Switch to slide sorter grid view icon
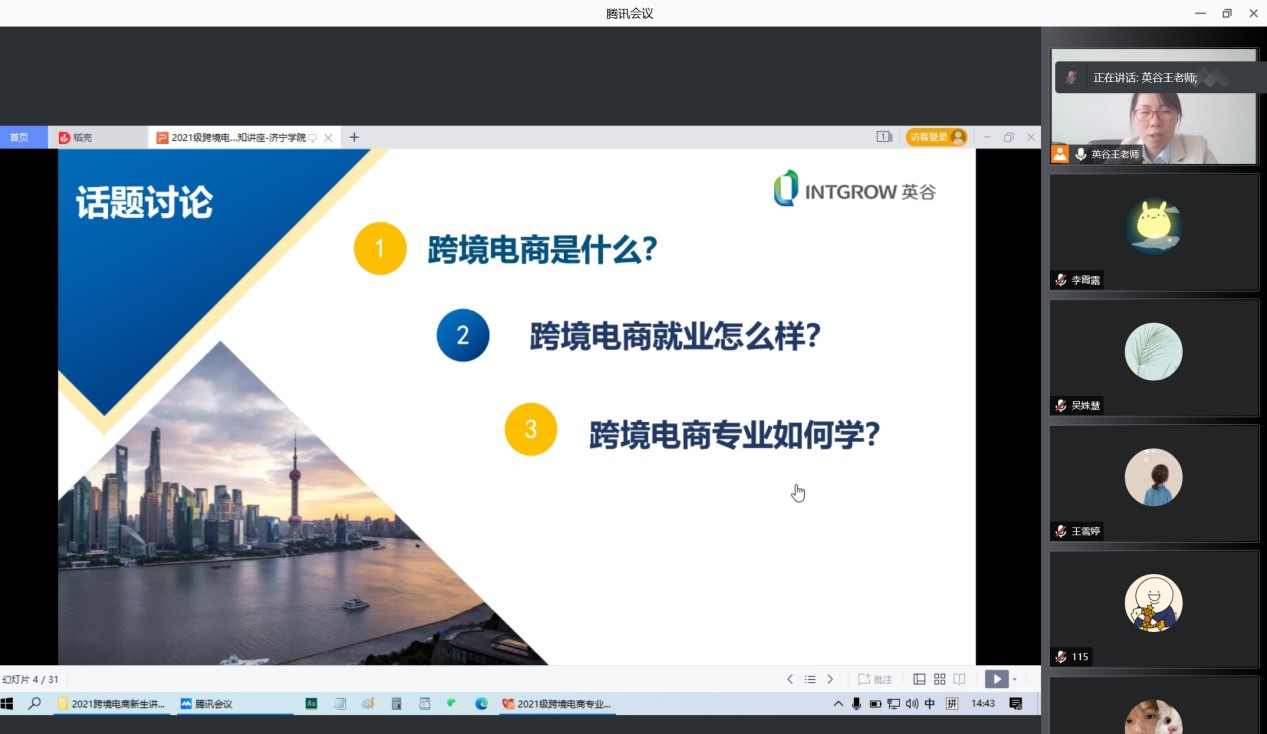 click(939, 679)
